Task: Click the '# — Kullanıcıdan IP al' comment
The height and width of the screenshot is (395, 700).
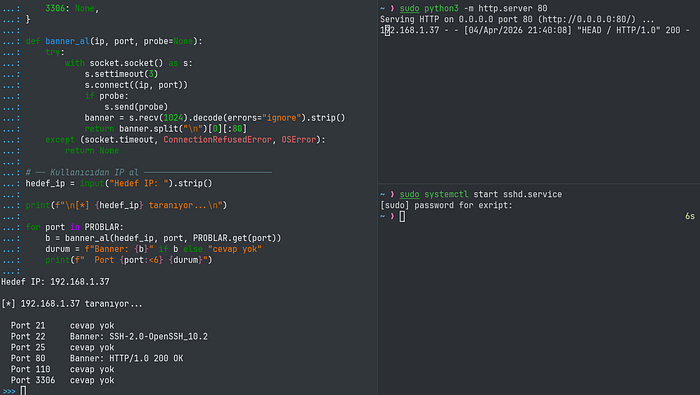Action: [x=149, y=172]
